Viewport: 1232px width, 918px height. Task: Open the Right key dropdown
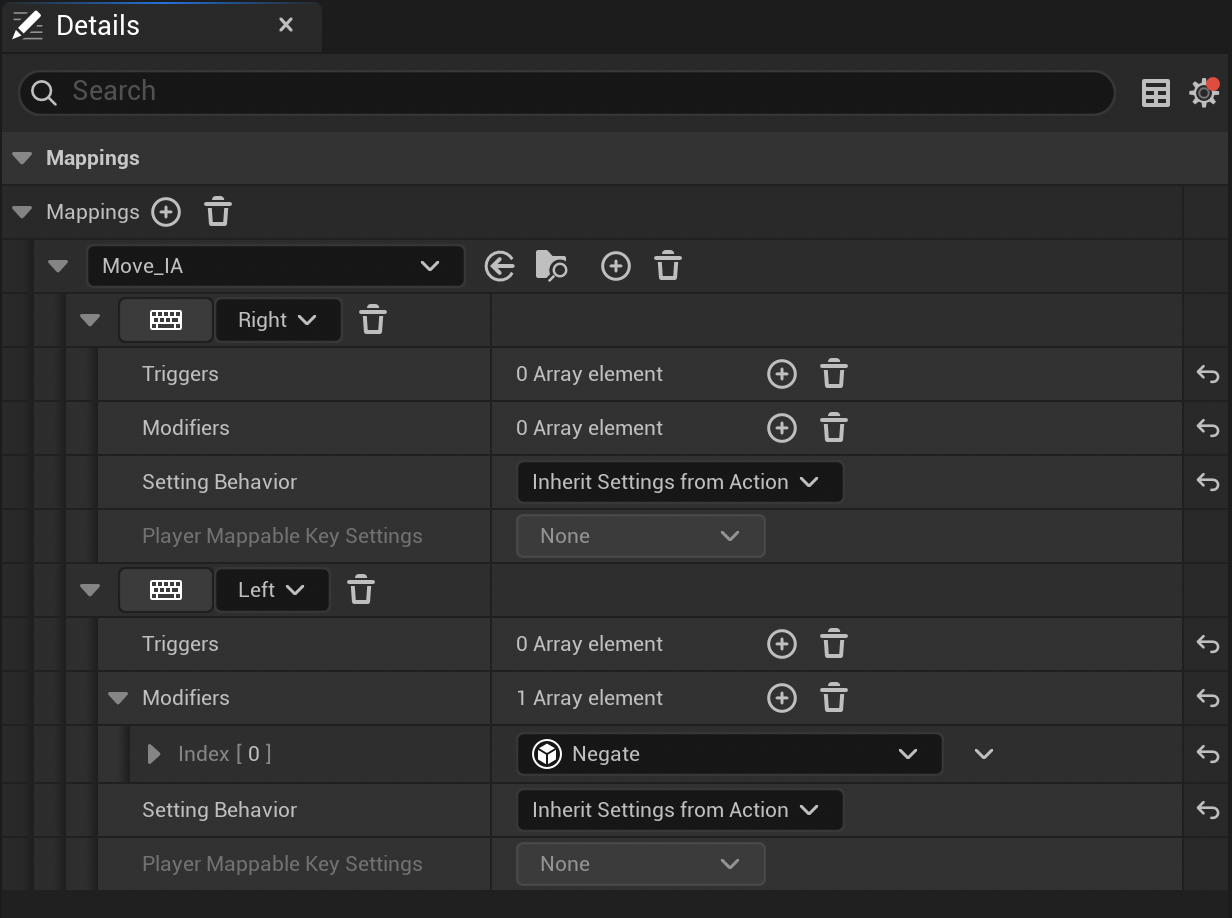[278, 320]
